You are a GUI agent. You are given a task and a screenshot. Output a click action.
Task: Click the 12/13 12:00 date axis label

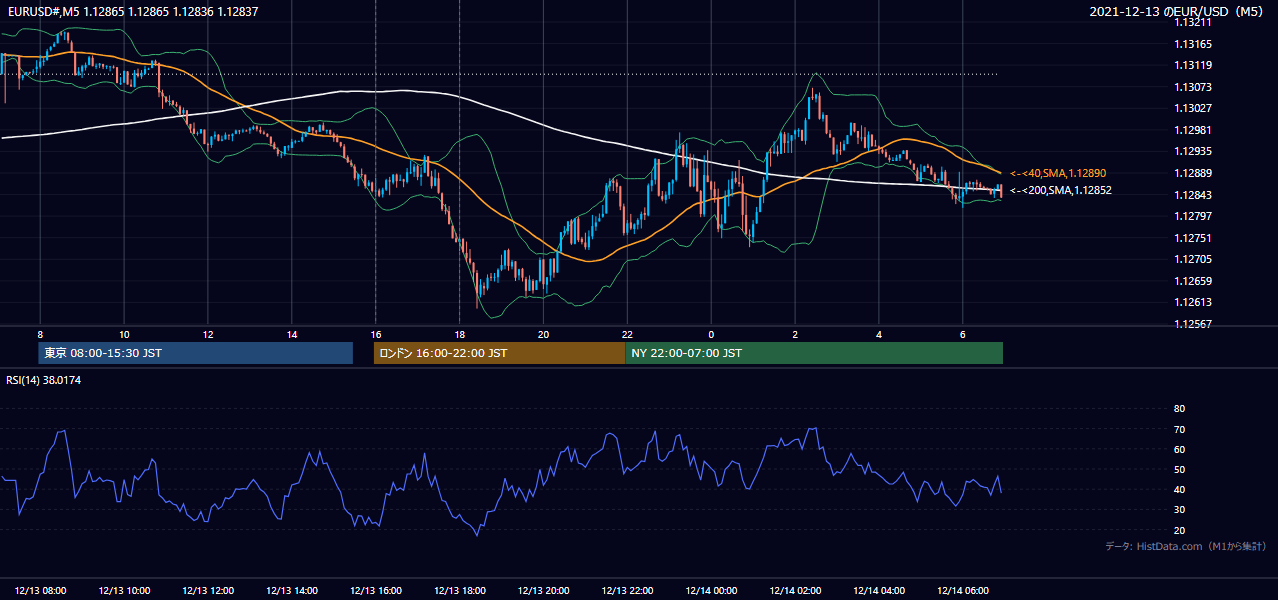208,591
